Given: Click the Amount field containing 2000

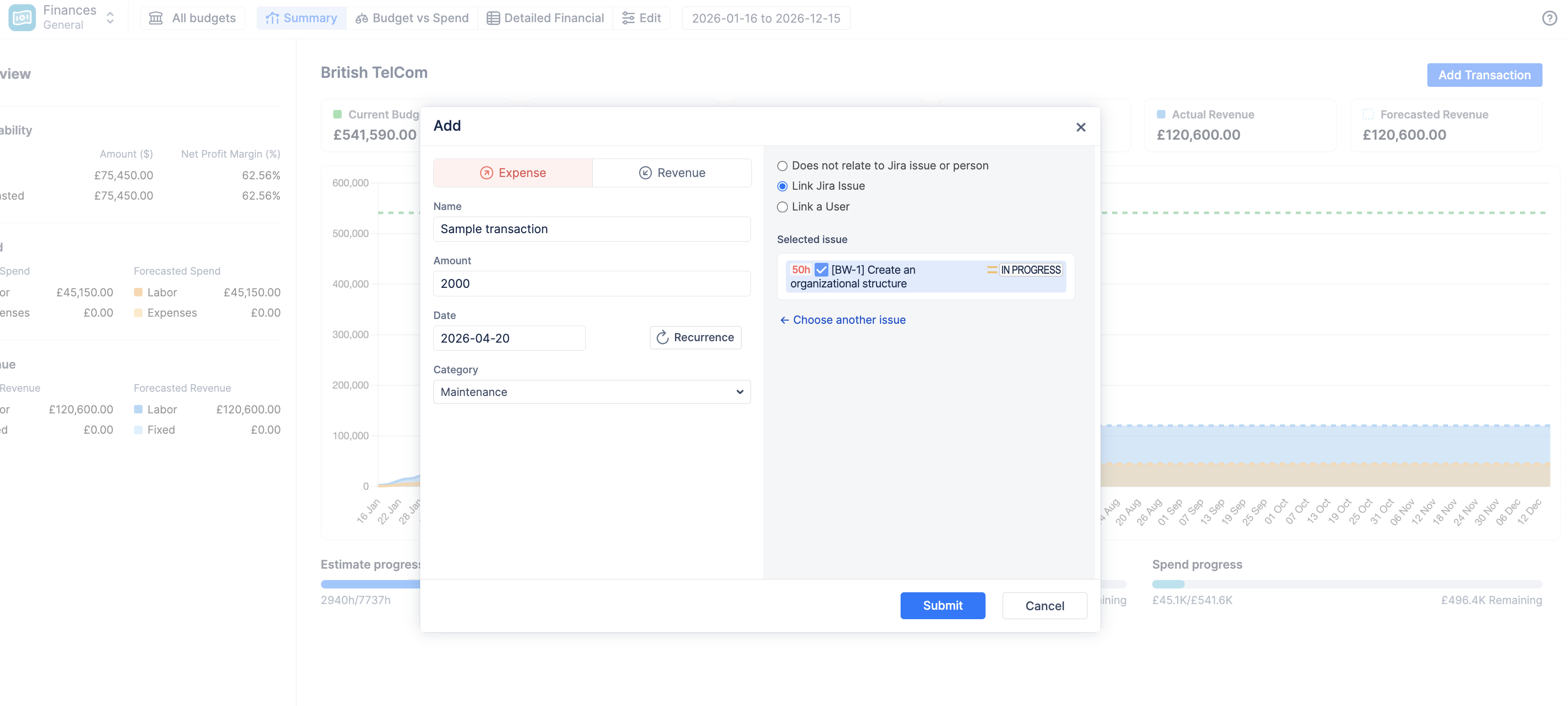Looking at the screenshot, I should (x=591, y=284).
